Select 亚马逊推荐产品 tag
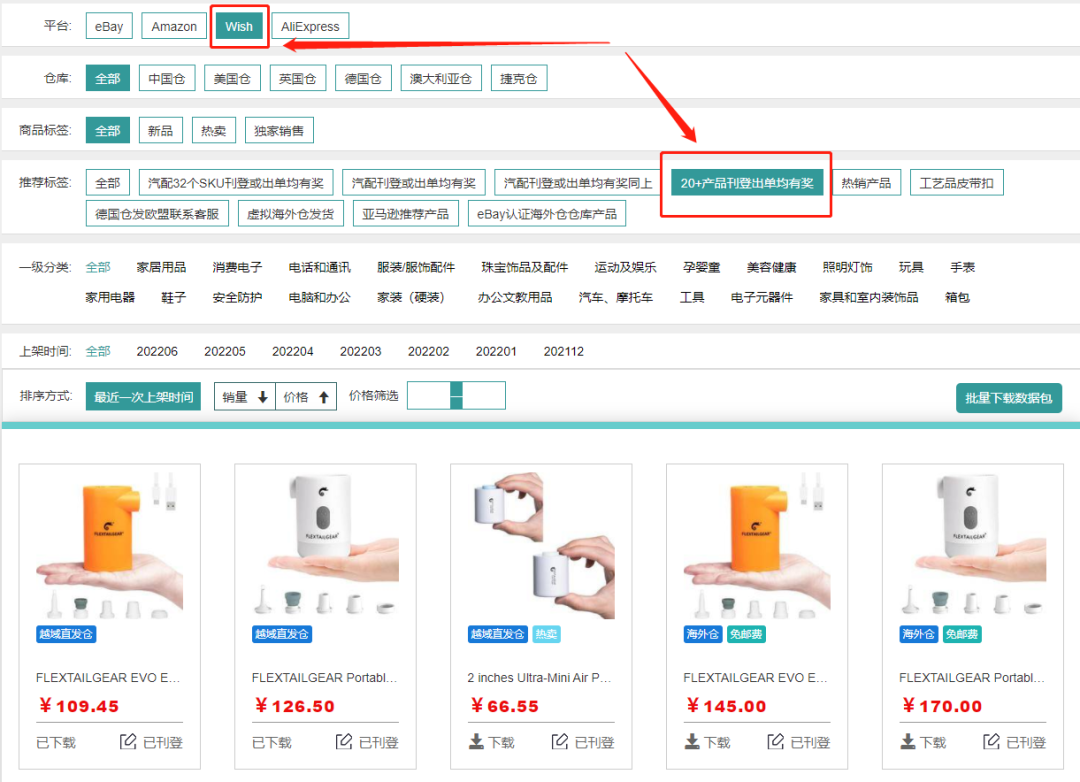The width and height of the screenshot is (1080, 782). (405, 214)
